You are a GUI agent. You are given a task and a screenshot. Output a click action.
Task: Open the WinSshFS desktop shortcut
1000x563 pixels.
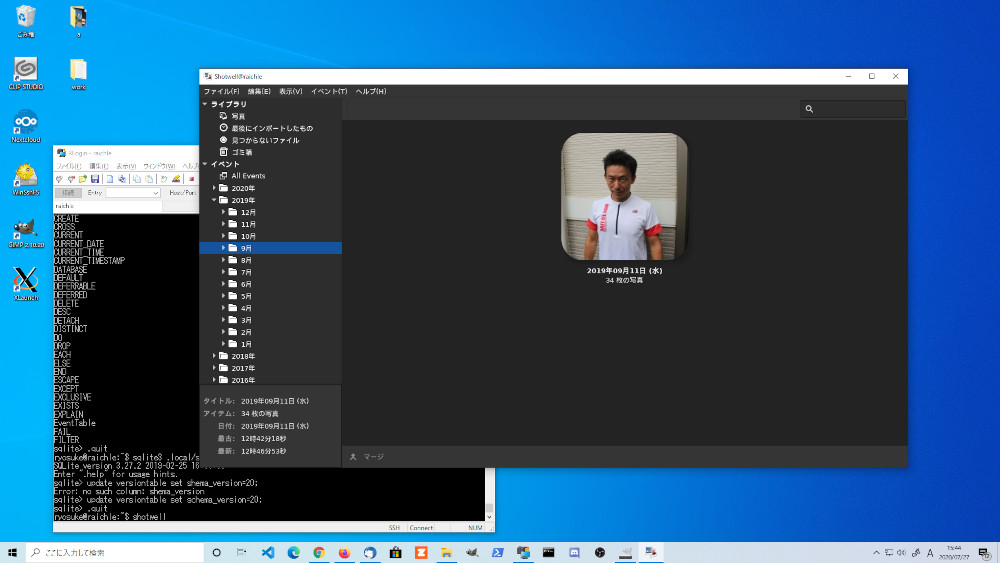tap(26, 179)
